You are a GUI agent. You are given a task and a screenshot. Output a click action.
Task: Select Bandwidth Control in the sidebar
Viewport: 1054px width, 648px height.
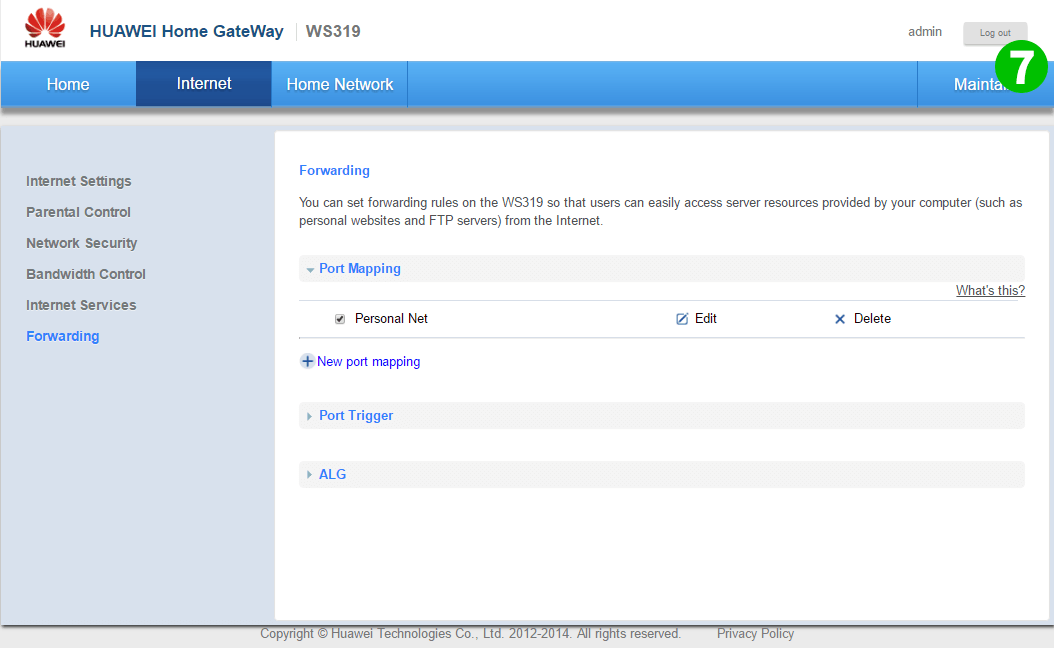85,274
